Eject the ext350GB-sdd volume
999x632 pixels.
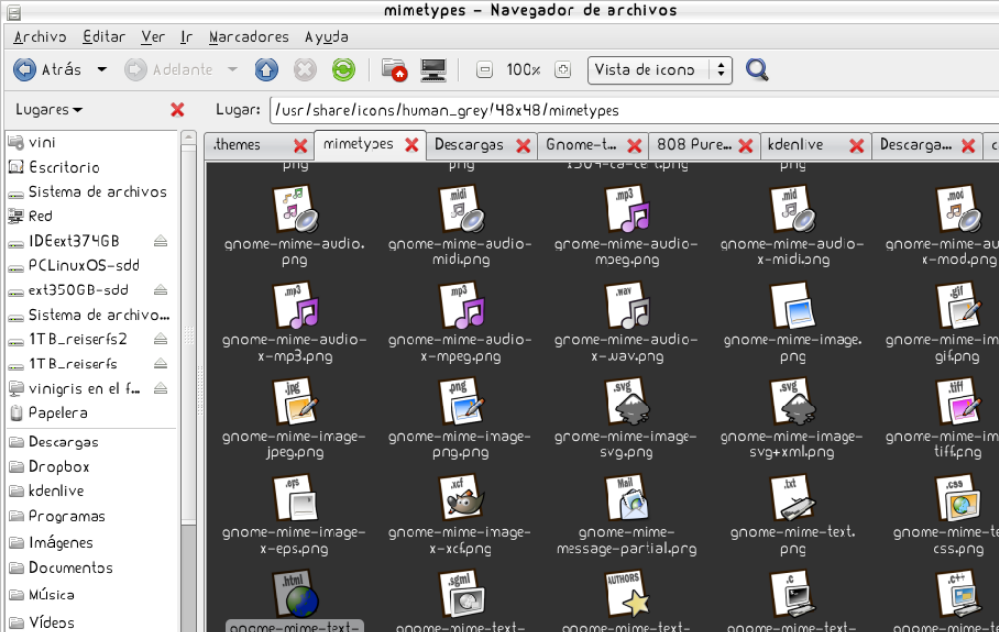161,290
